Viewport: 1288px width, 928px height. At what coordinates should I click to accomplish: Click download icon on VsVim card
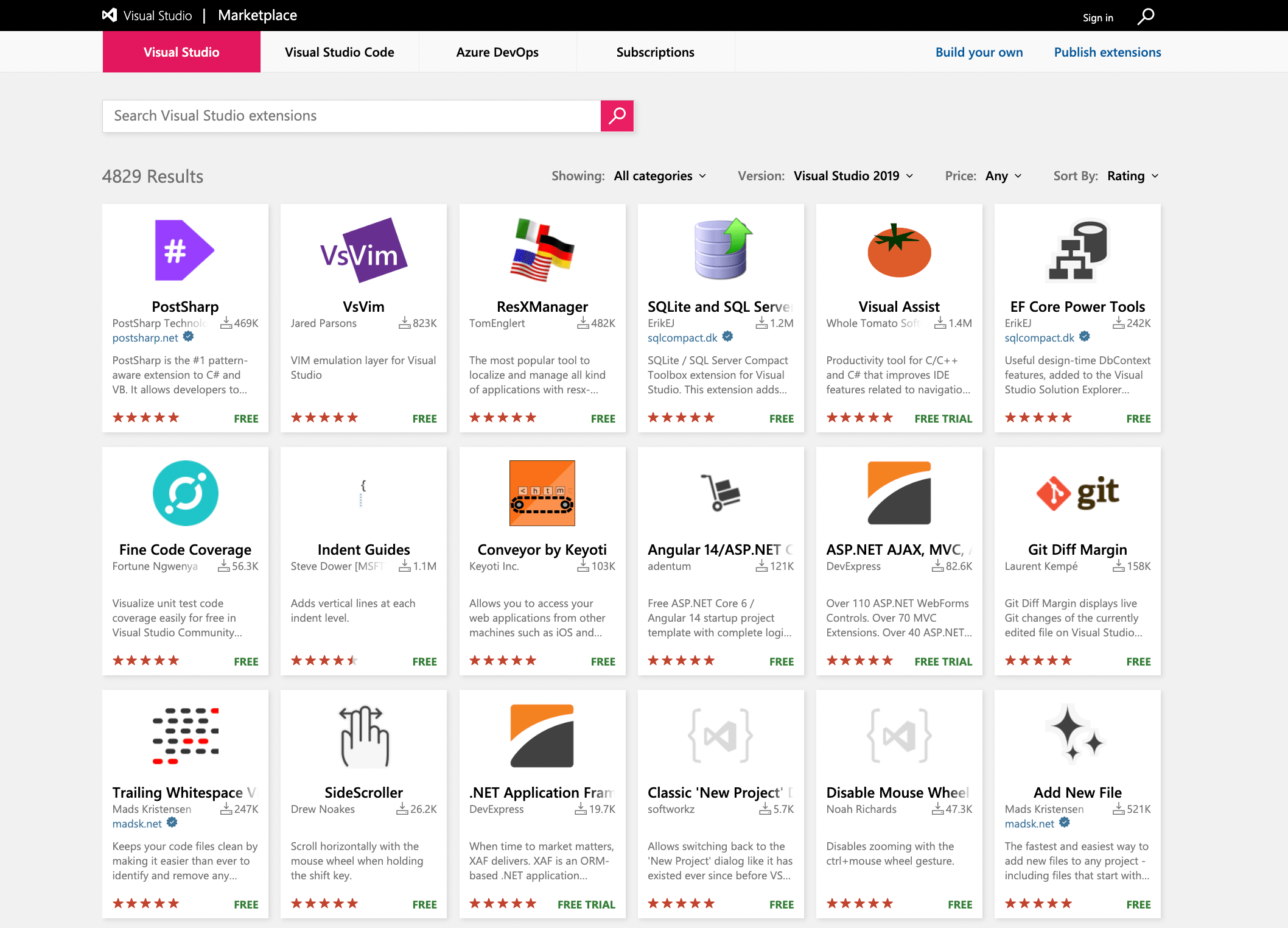point(404,323)
